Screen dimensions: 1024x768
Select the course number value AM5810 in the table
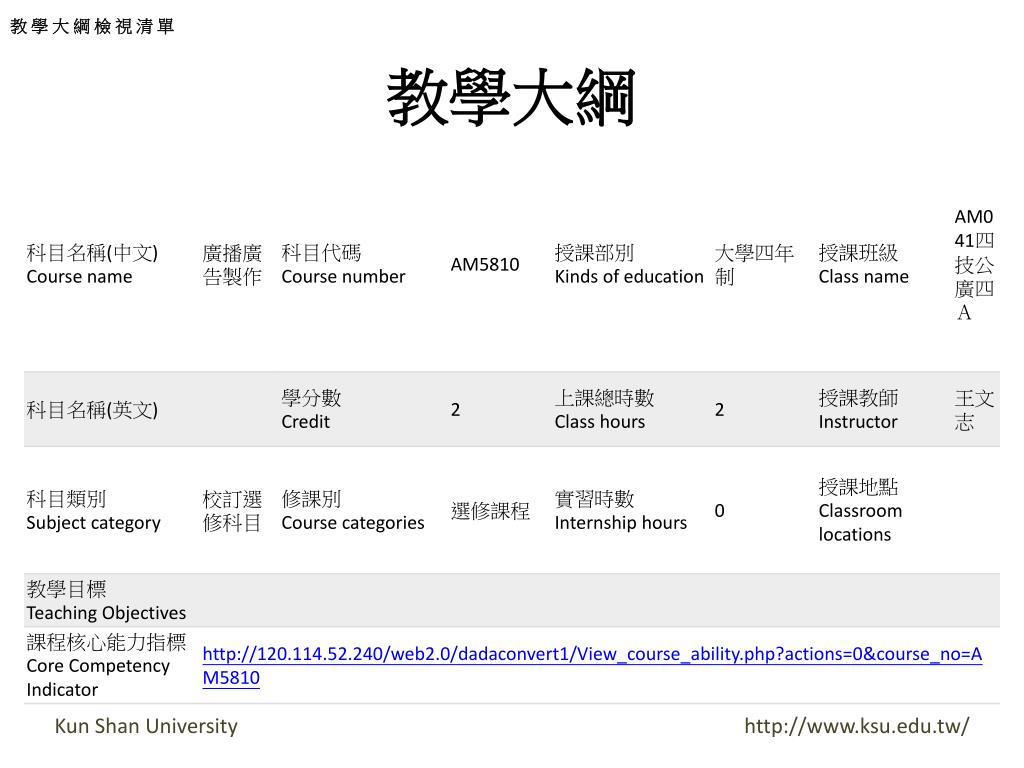pos(485,264)
